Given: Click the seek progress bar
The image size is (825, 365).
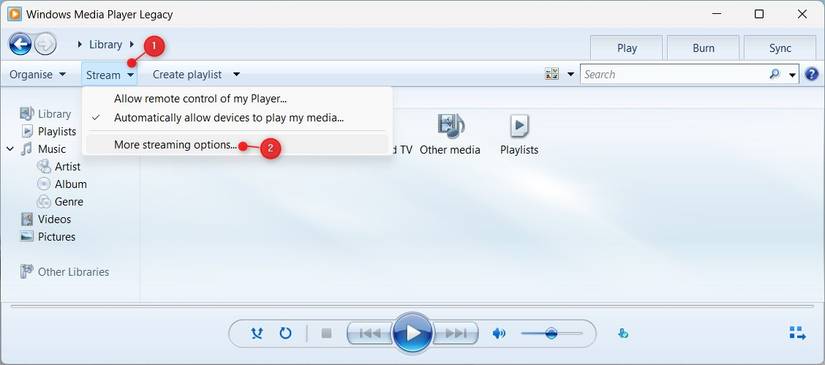Looking at the screenshot, I should pos(412,306).
